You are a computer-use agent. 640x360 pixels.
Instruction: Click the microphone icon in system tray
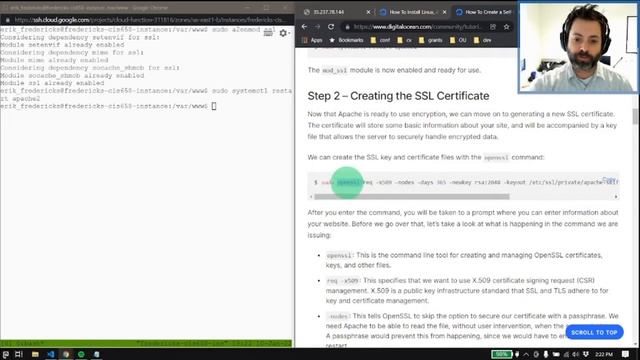pyautogui.click(x=546, y=354)
